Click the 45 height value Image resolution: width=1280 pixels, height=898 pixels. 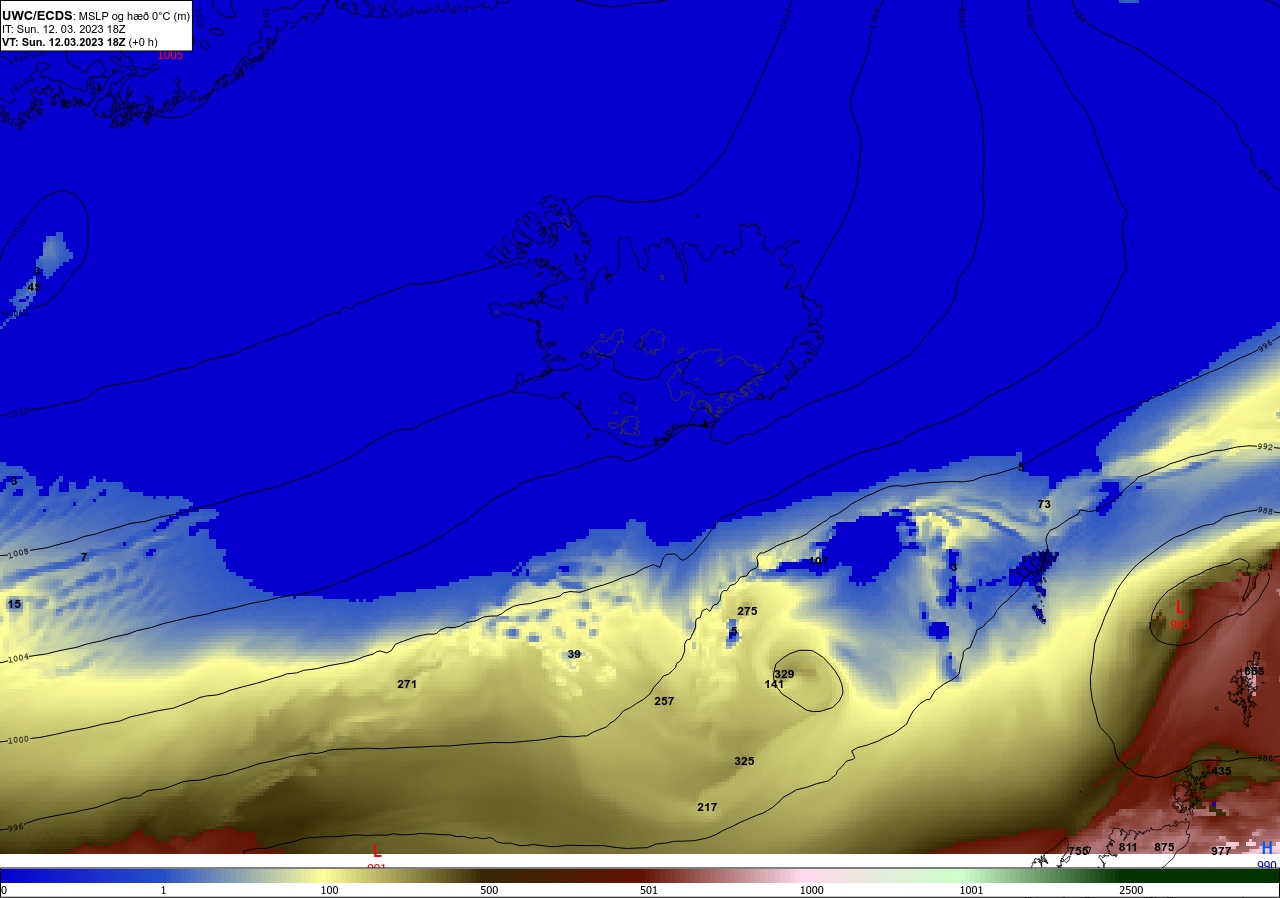pyautogui.click(x=34, y=287)
